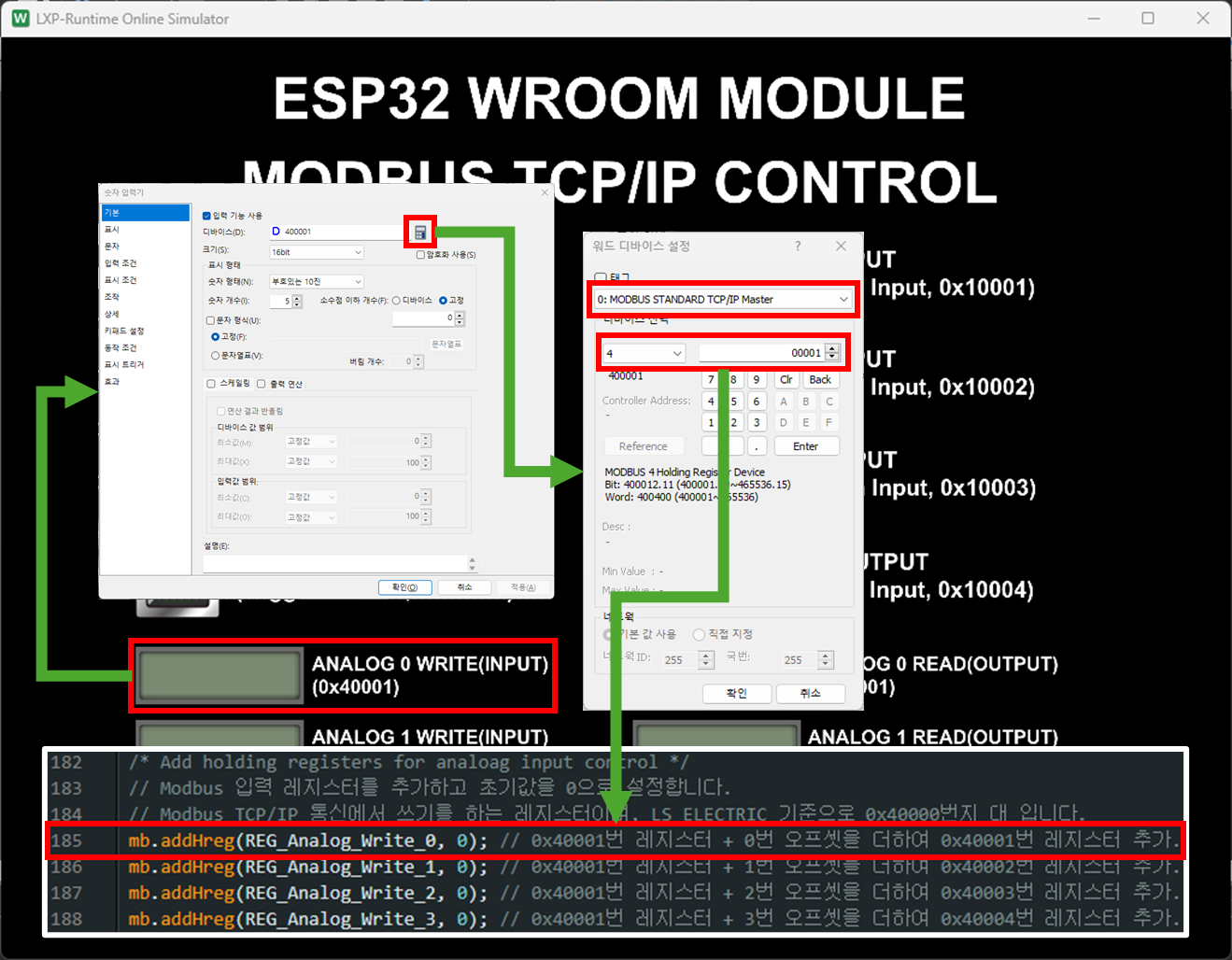Adjust the 네트워크 ID 255 stepper
Screen dimensions: 1232x960
[x=706, y=659]
